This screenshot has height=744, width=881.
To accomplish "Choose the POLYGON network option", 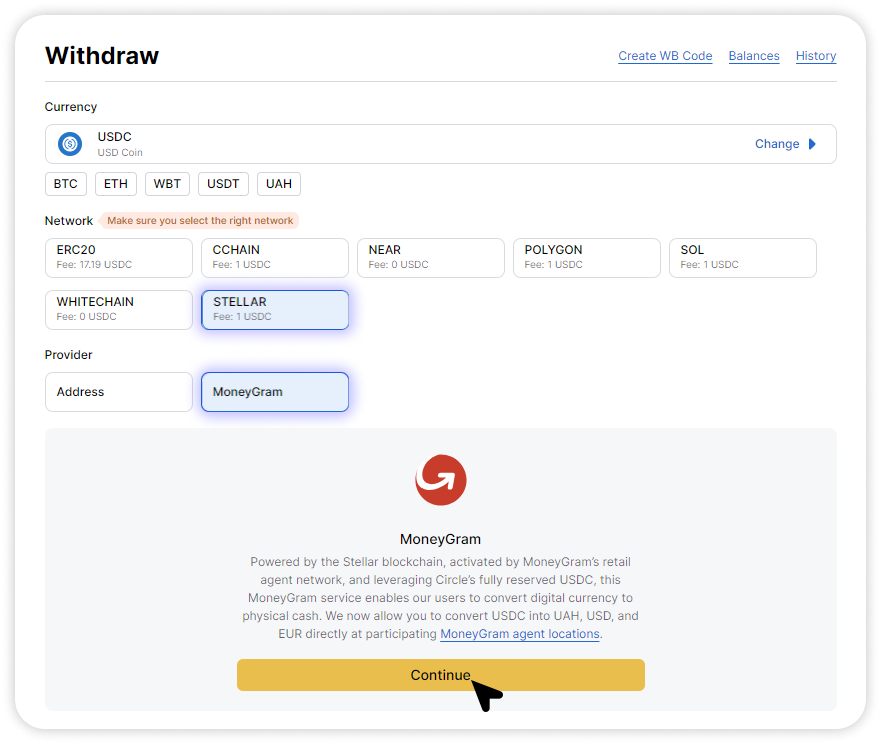I will pyautogui.click(x=587, y=258).
